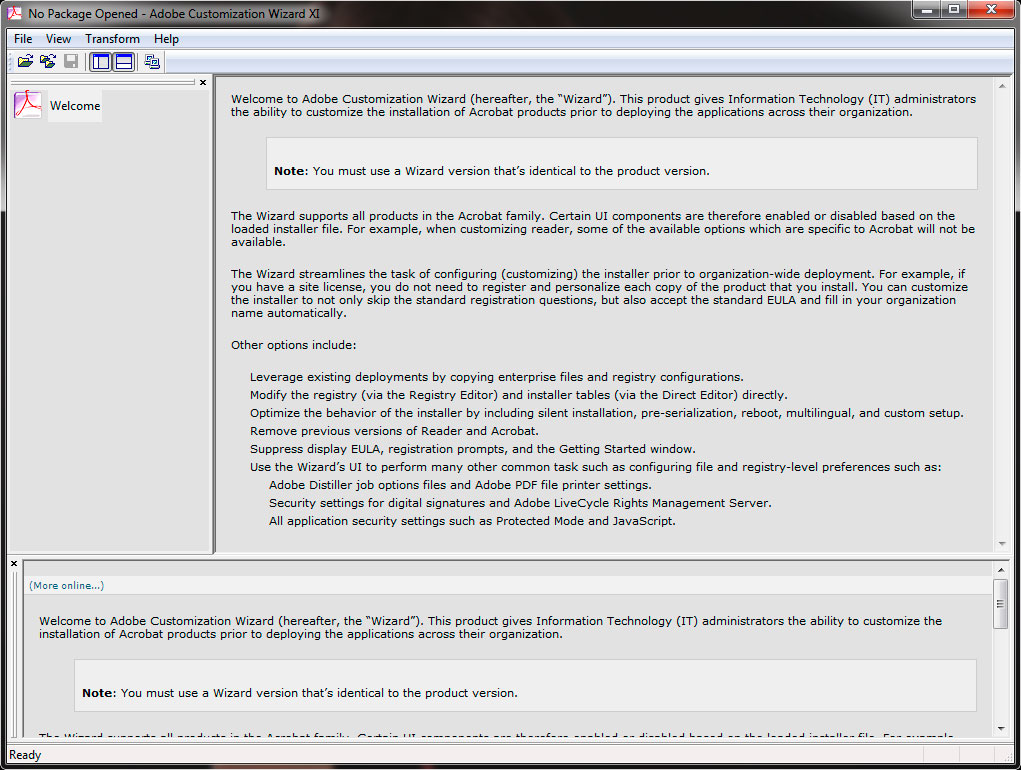Viewport: 1021px width, 770px height.
Task: Click the line starting 'Optimize the behavior'
Action: tap(607, 413)
